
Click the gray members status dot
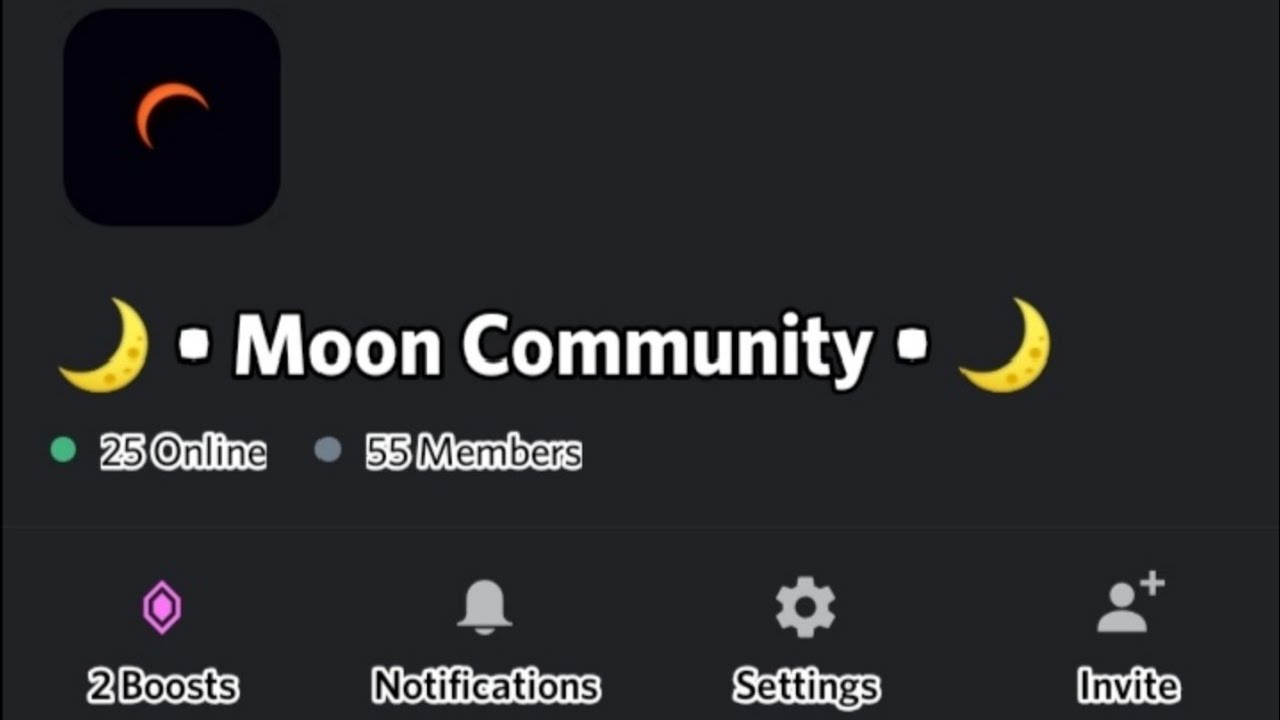[328, 450]
